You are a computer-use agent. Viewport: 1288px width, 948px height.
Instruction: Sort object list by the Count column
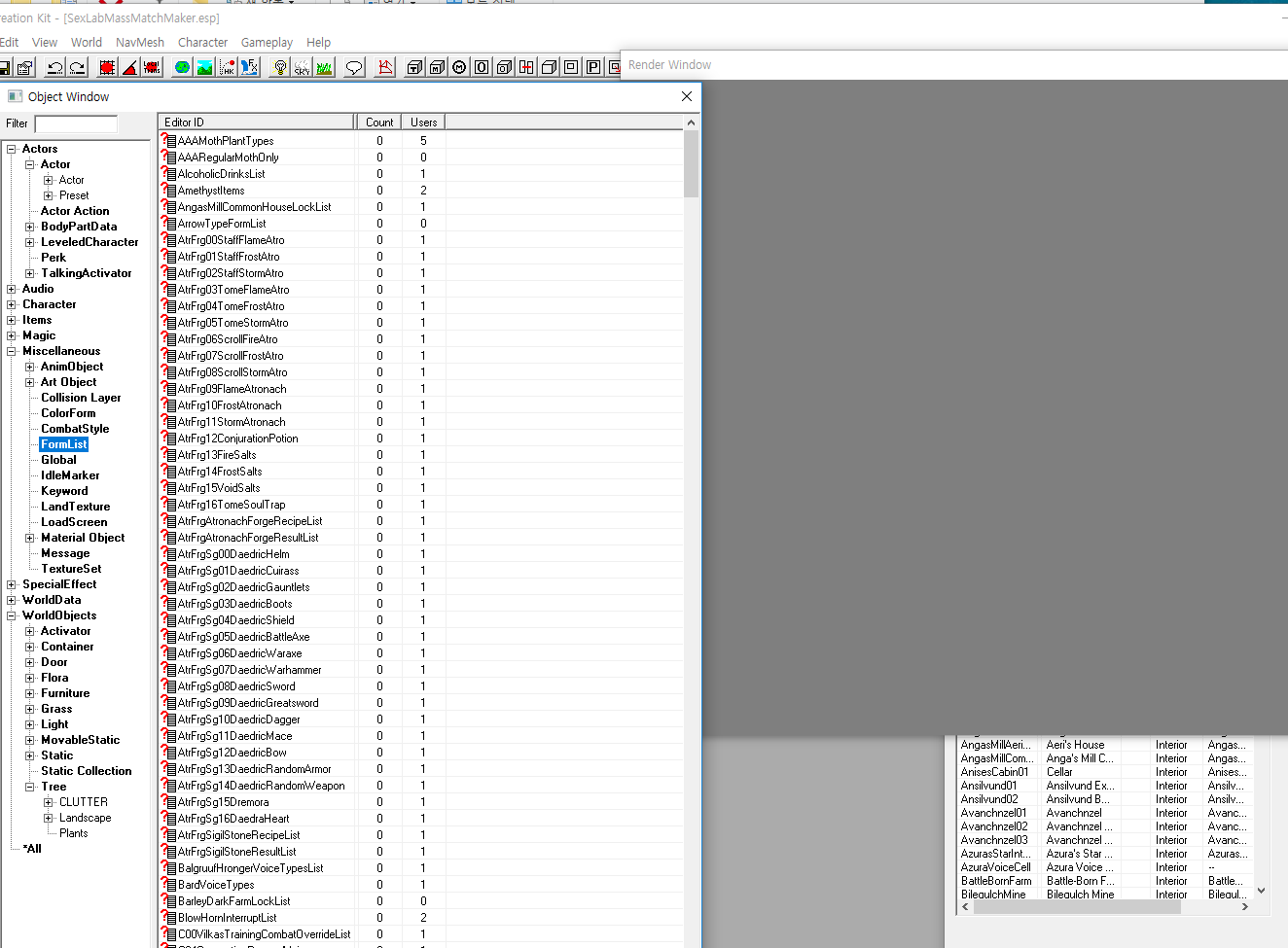point(378,122)
